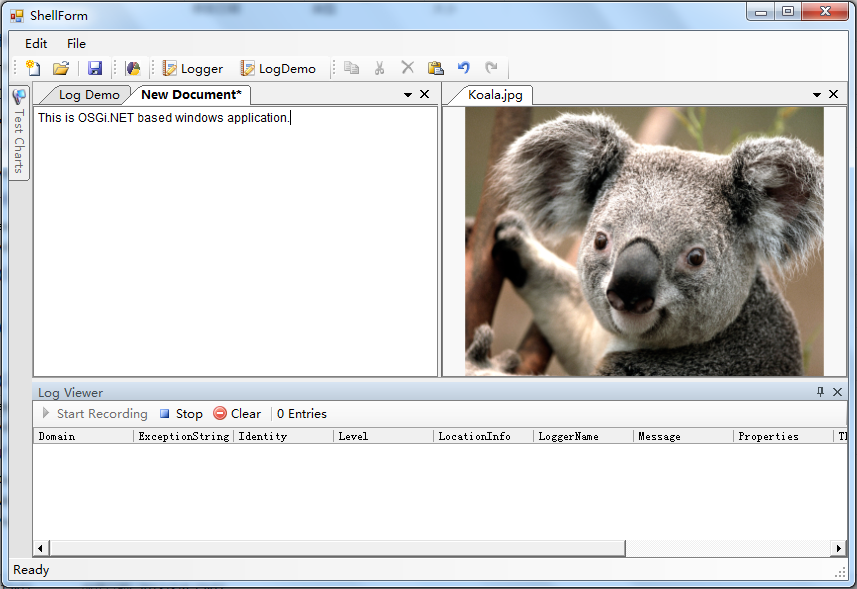This screenshot has width=857, height=589.
Task: Switch to the Log Demo tab
Action: (88, 93)
